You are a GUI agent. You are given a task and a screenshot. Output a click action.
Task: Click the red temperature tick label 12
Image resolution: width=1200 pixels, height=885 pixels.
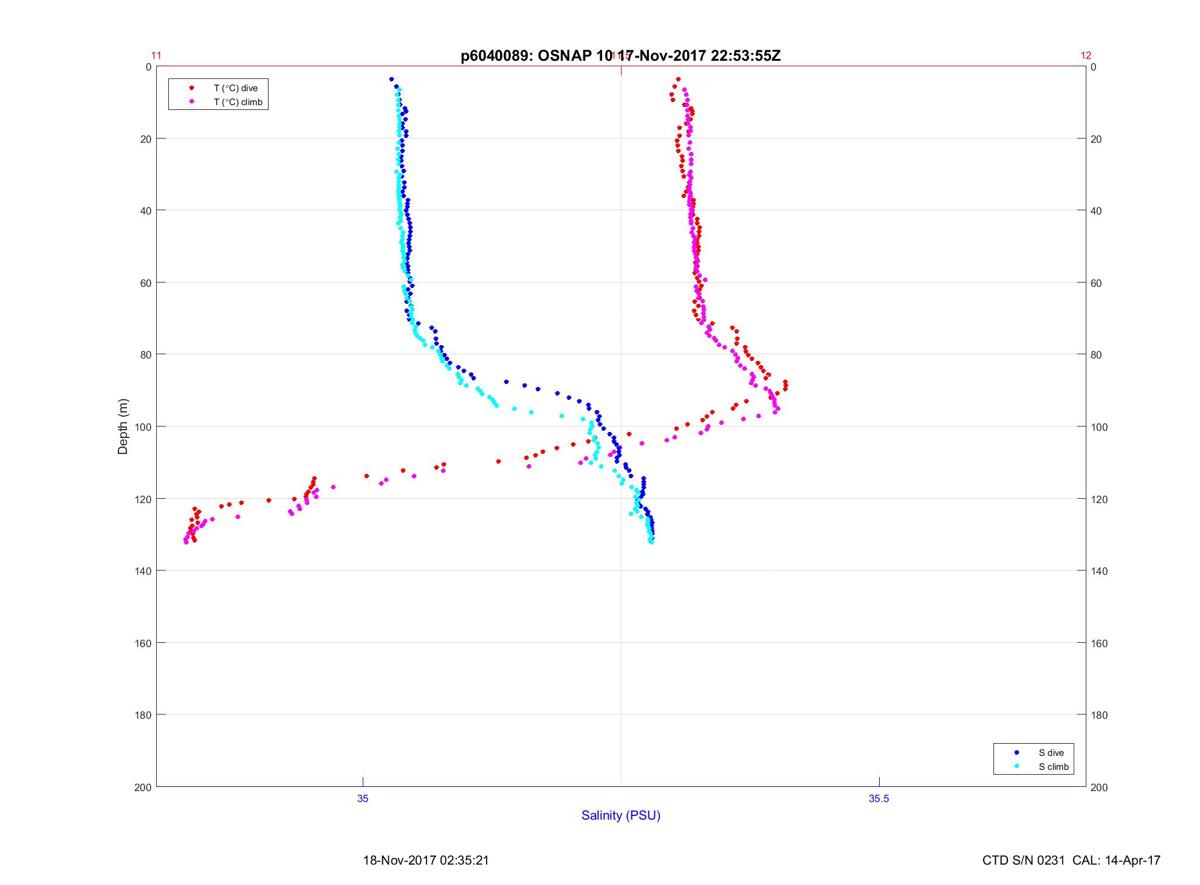[1086, 56]
